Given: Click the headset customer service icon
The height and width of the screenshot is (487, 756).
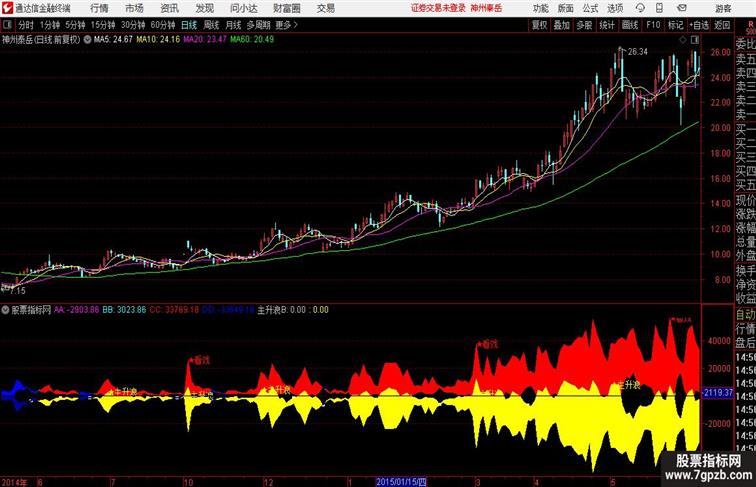Looking at the screenshot, I should tap(640, 8).
